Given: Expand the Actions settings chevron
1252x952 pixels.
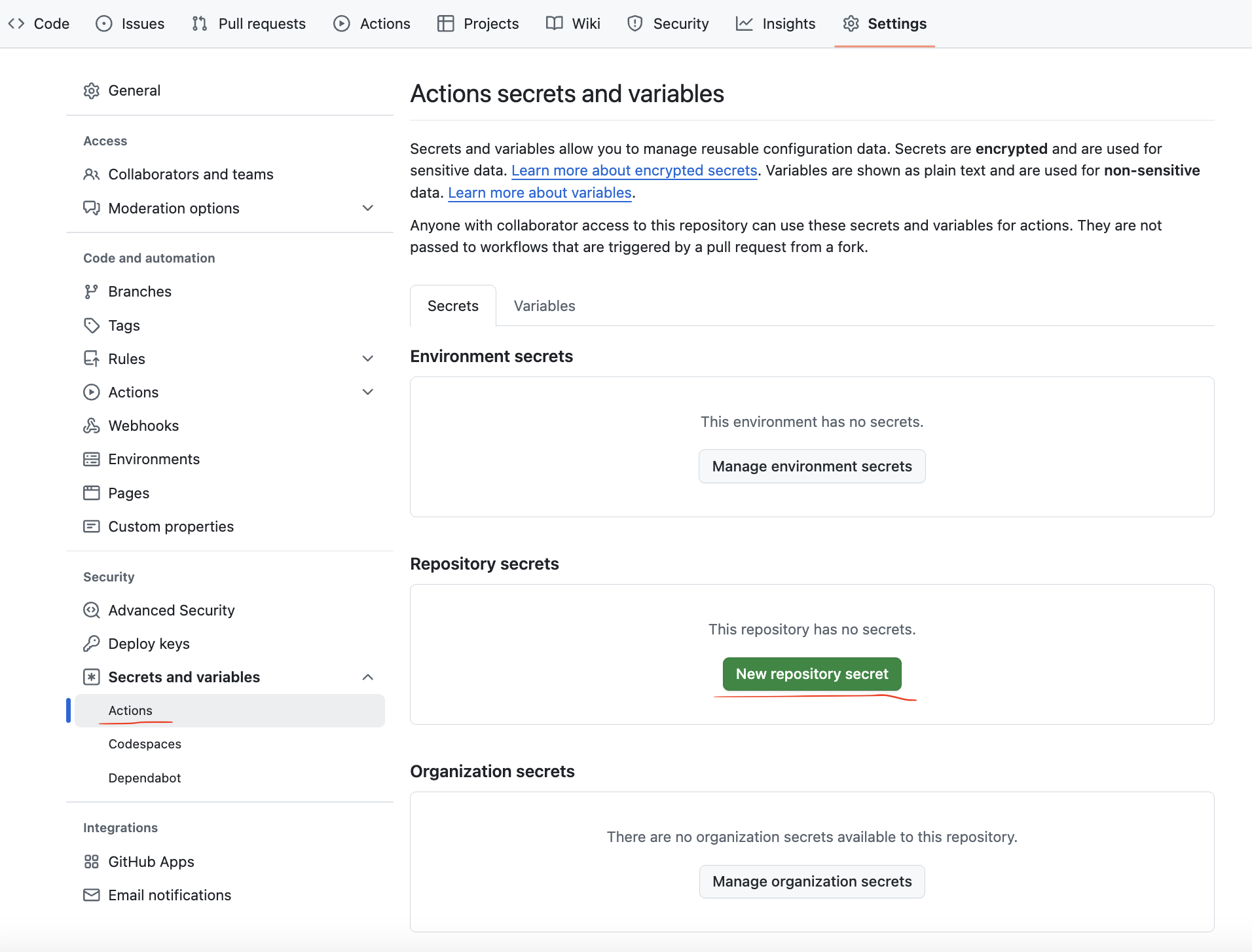Looking at the screenshot, I should click(x=368, y=392).
